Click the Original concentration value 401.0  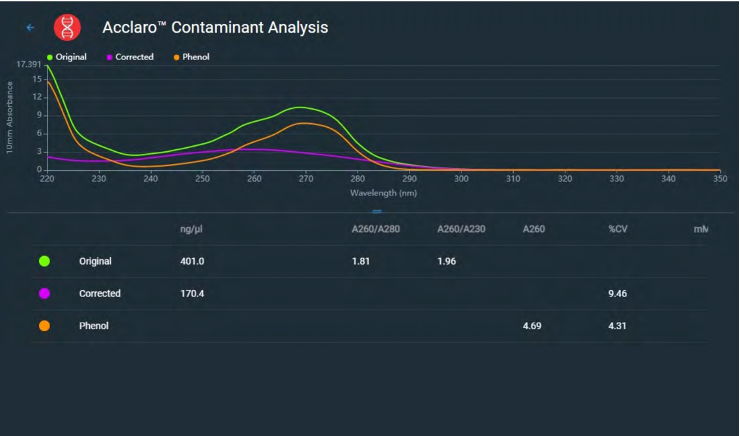192,261
